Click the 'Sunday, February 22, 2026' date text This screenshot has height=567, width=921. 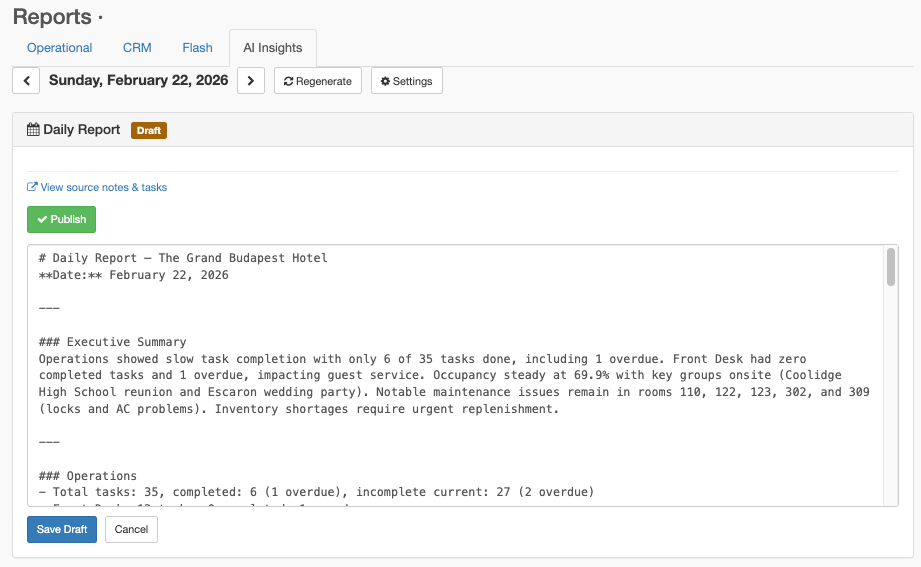(x=139, y=80)
